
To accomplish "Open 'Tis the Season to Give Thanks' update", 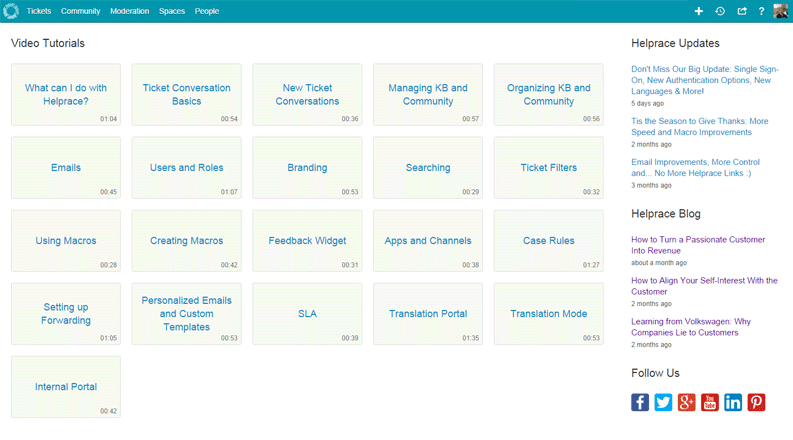I will pos(699,126).
